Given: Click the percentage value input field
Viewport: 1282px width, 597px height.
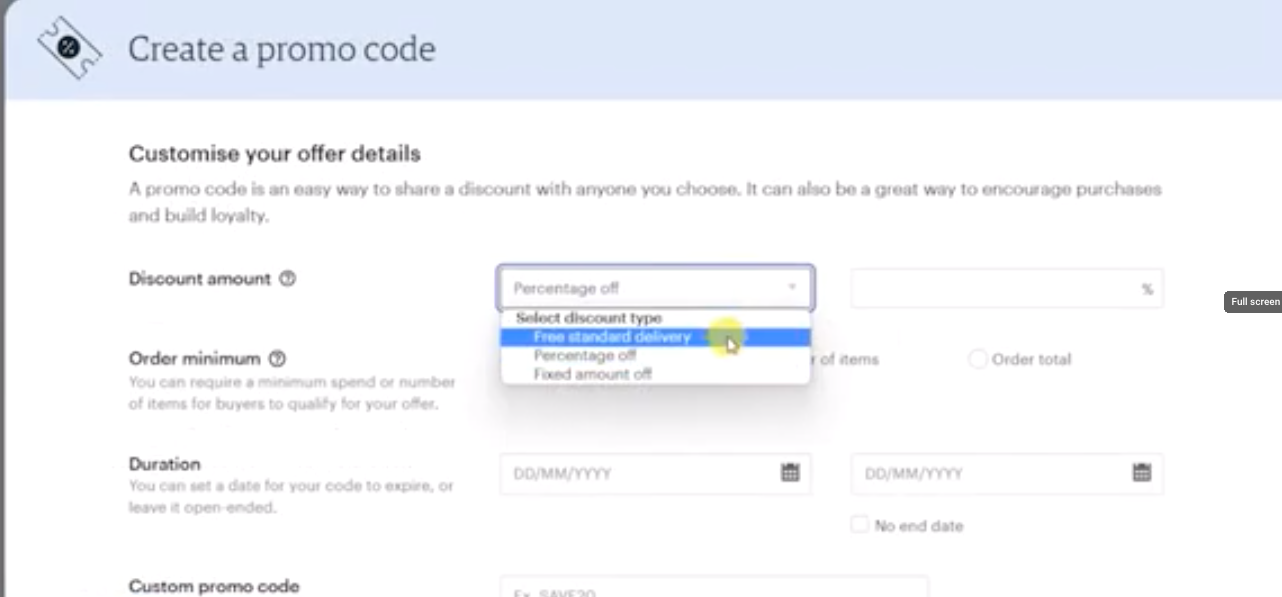Looking at the screenshot, I should [x=995, y=288].
